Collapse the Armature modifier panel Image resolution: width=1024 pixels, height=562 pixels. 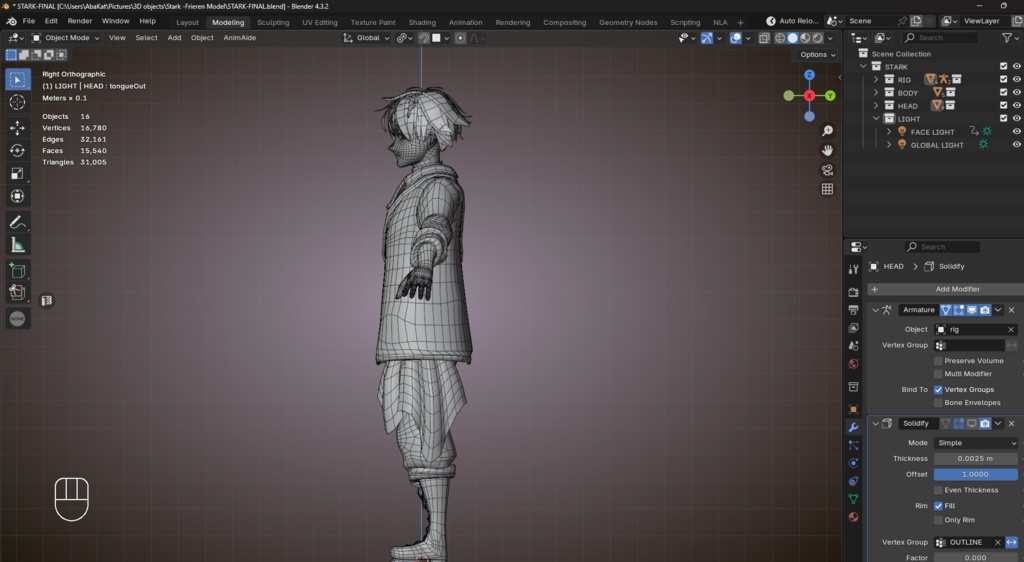[875, 310]
